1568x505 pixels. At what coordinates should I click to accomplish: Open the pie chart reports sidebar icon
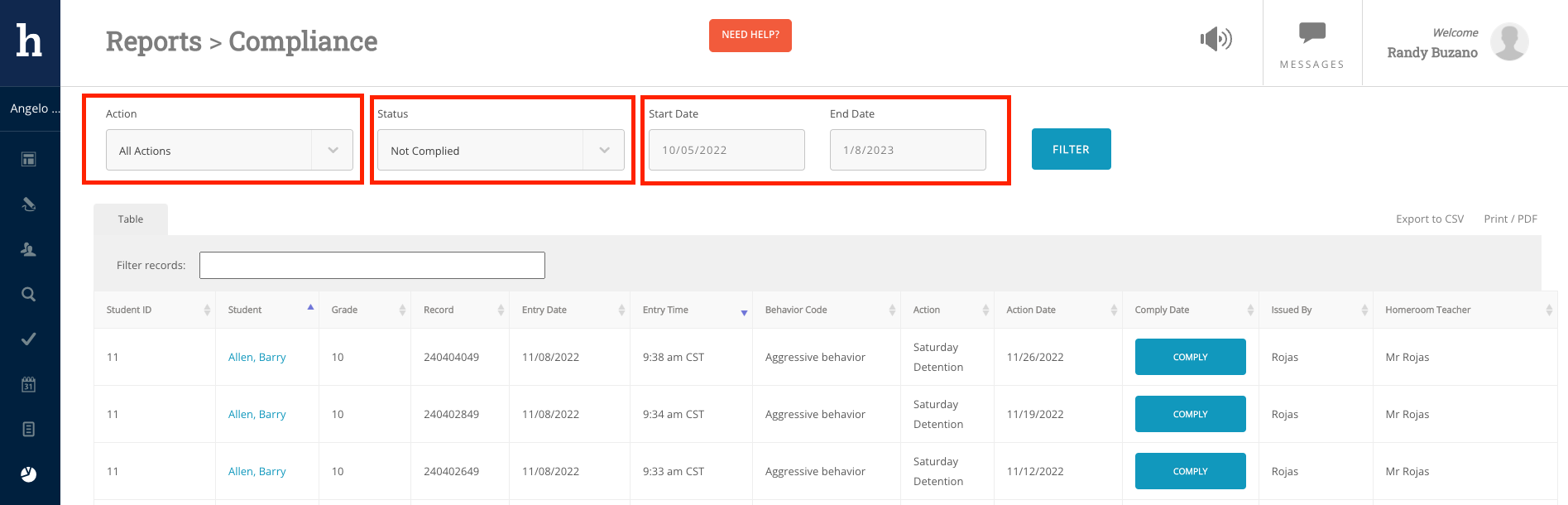29,474
